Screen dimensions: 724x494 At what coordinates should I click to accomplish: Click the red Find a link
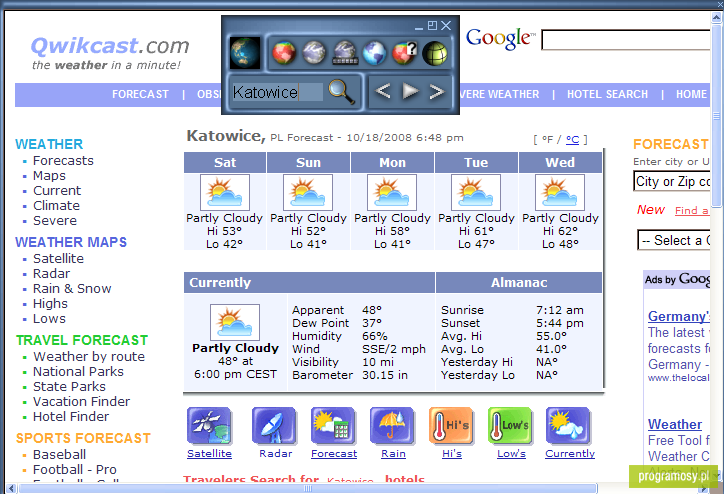(x=692, y=211)
